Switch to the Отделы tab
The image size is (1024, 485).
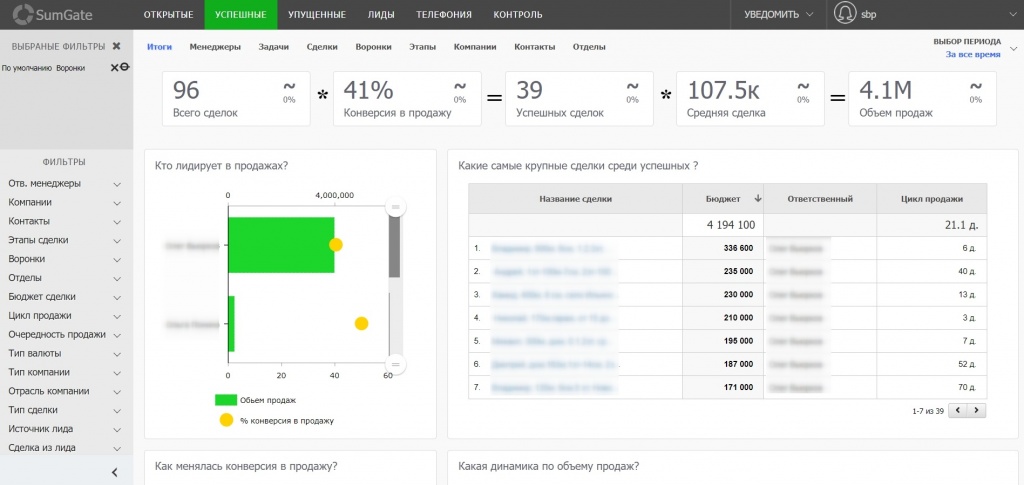point(589,47)
